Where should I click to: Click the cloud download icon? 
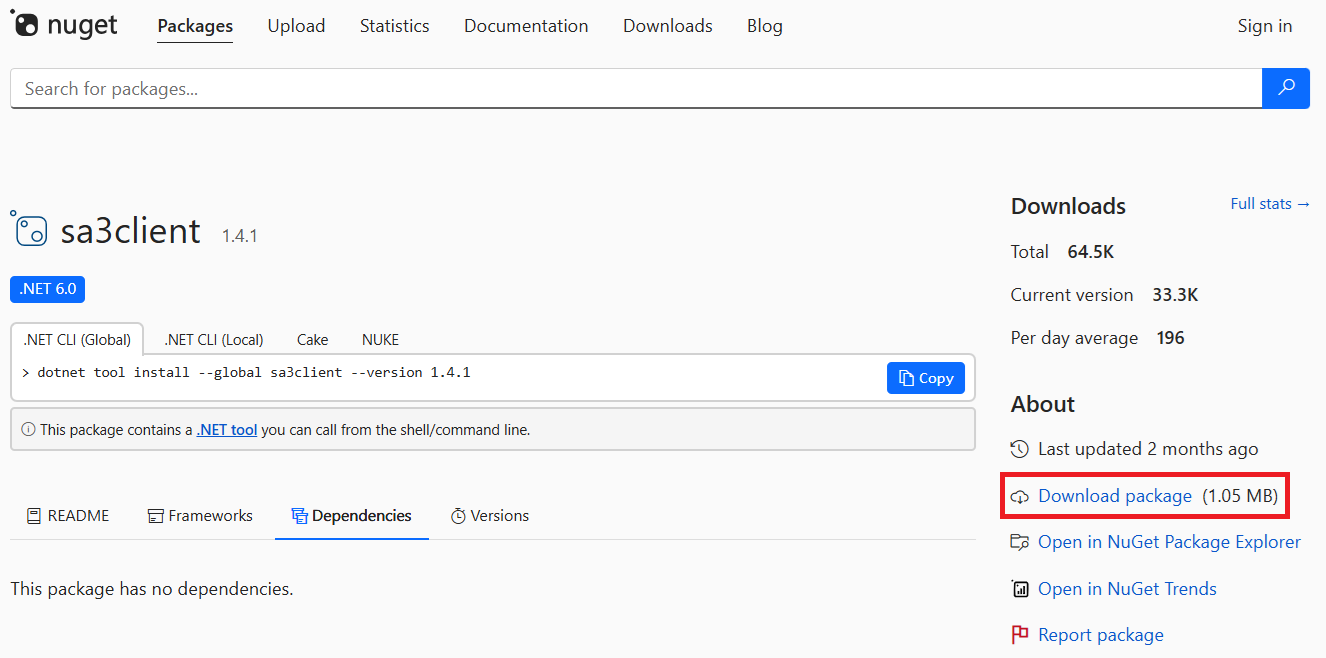pyautogui.click(x=1019, y=496)
